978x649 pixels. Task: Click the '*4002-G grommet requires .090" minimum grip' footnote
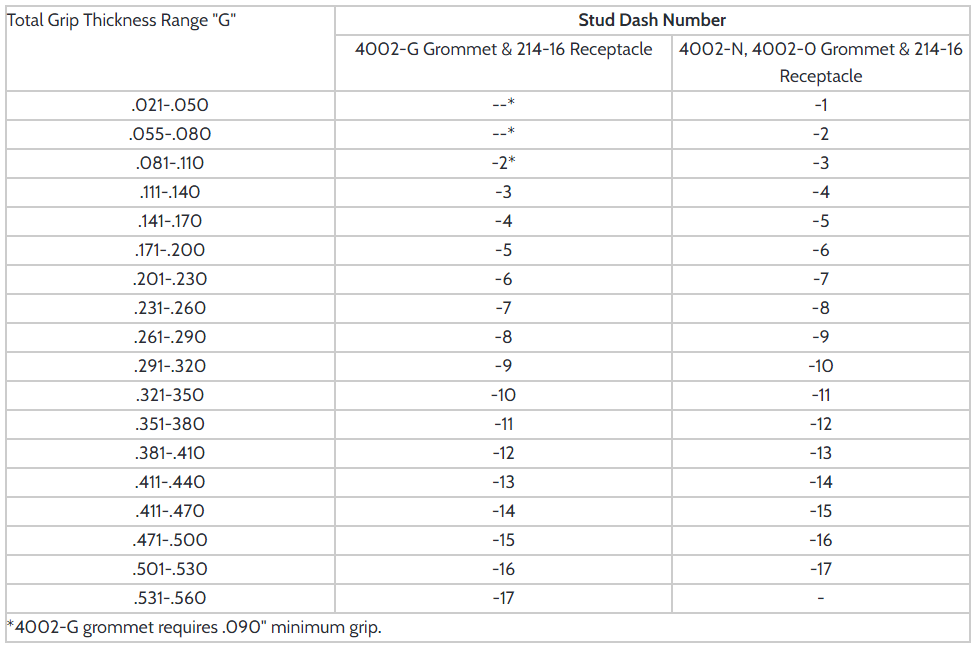coord(194,627)
